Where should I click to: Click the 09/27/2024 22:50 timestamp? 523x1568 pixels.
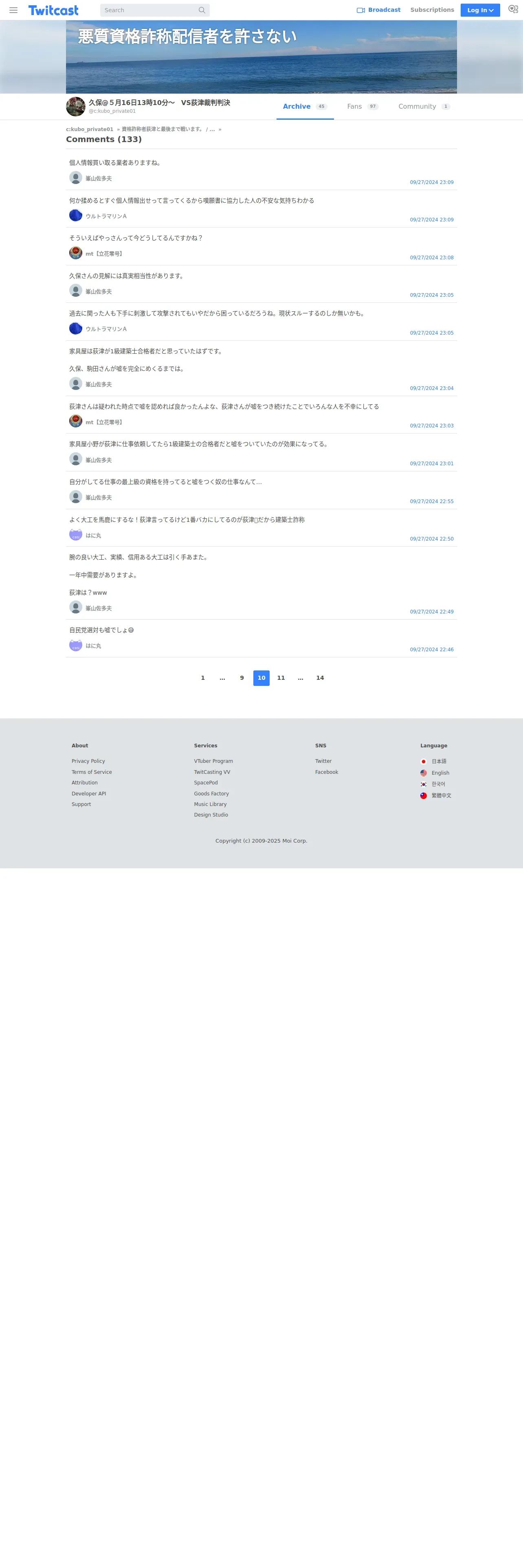tap(432, 539)
